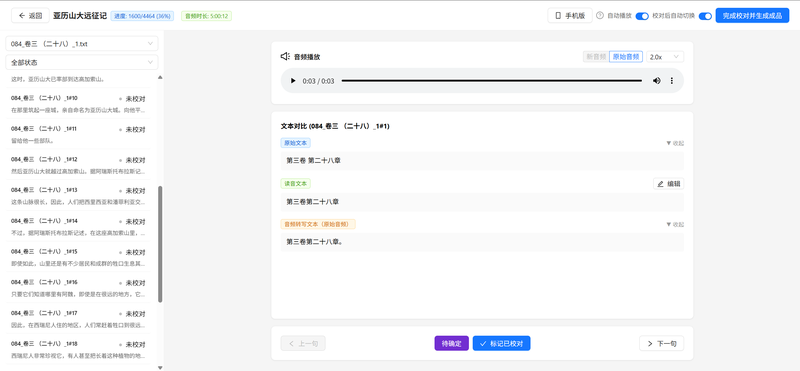
Task: Click the 音频时长 duration badge
Action: 207,16
